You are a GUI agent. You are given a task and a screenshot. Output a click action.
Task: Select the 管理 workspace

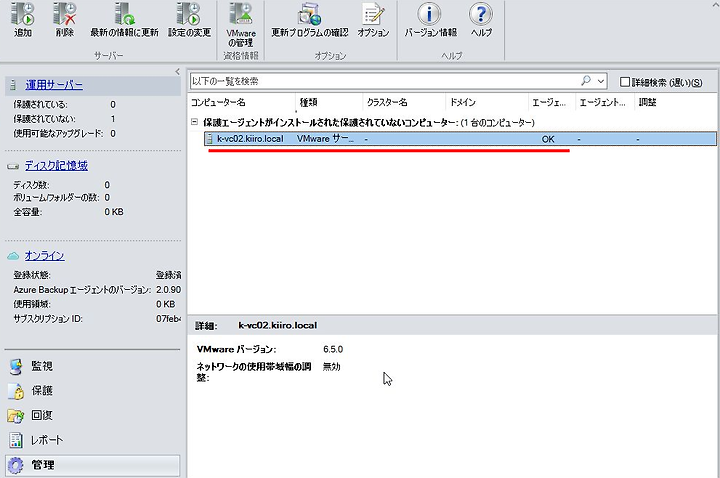tap(93, 465)
